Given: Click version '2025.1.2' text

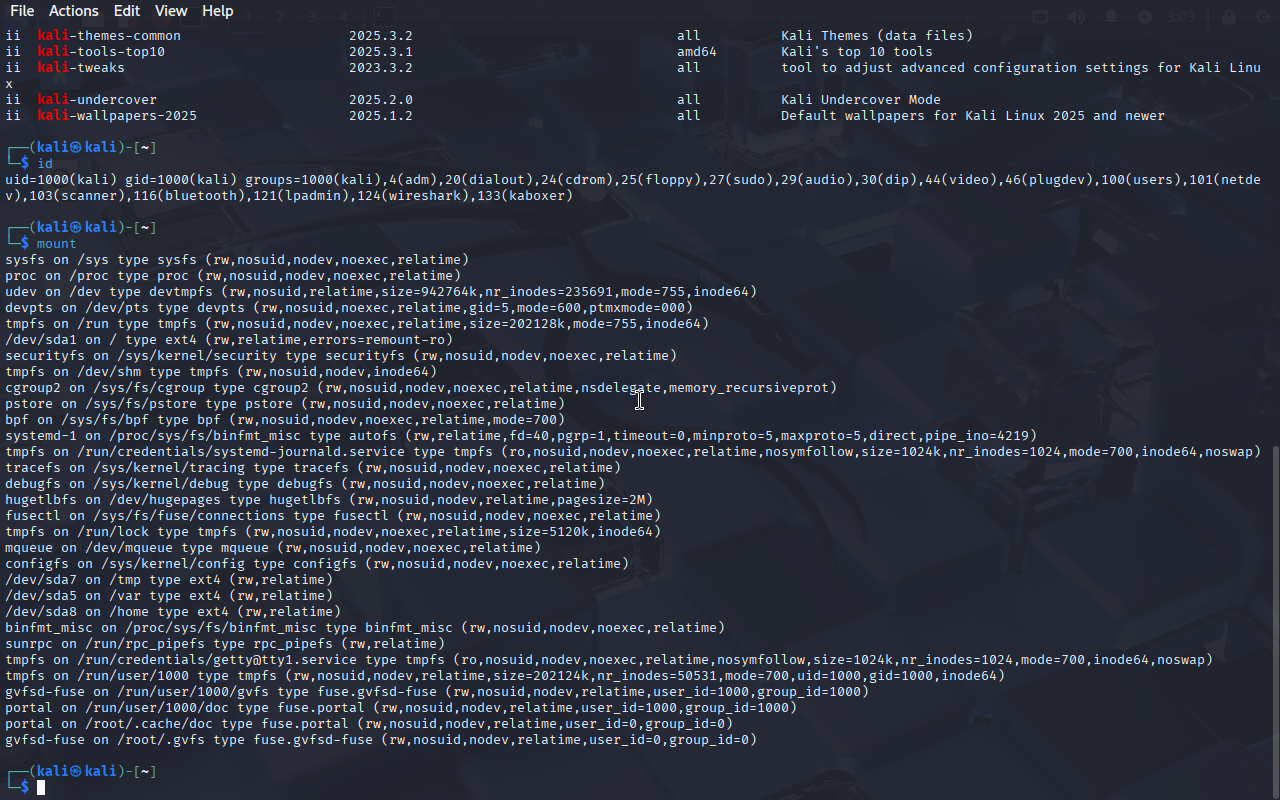Looking at the screenshot, I should point(381,116).
